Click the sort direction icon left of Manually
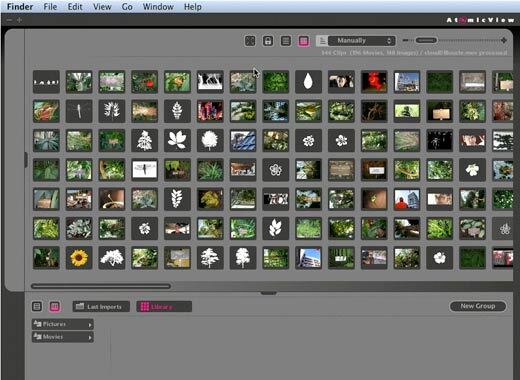This screenshot has height=380, width=520. coord(322,41)
